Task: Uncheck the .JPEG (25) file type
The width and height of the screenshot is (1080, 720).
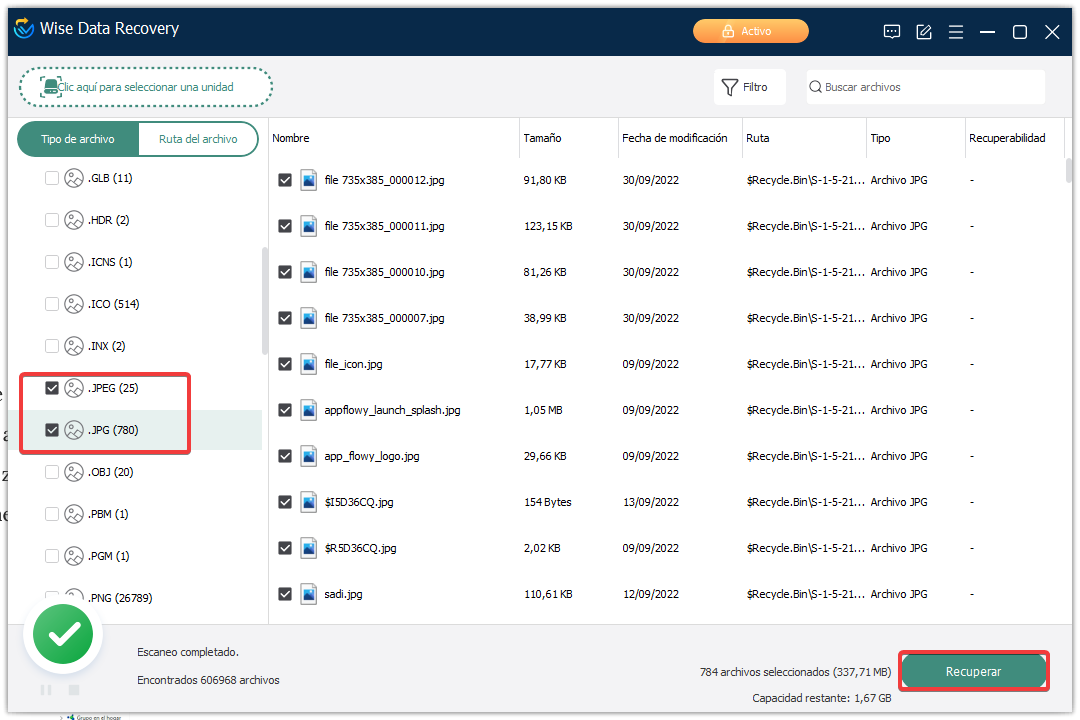Action: click(52, 388)
